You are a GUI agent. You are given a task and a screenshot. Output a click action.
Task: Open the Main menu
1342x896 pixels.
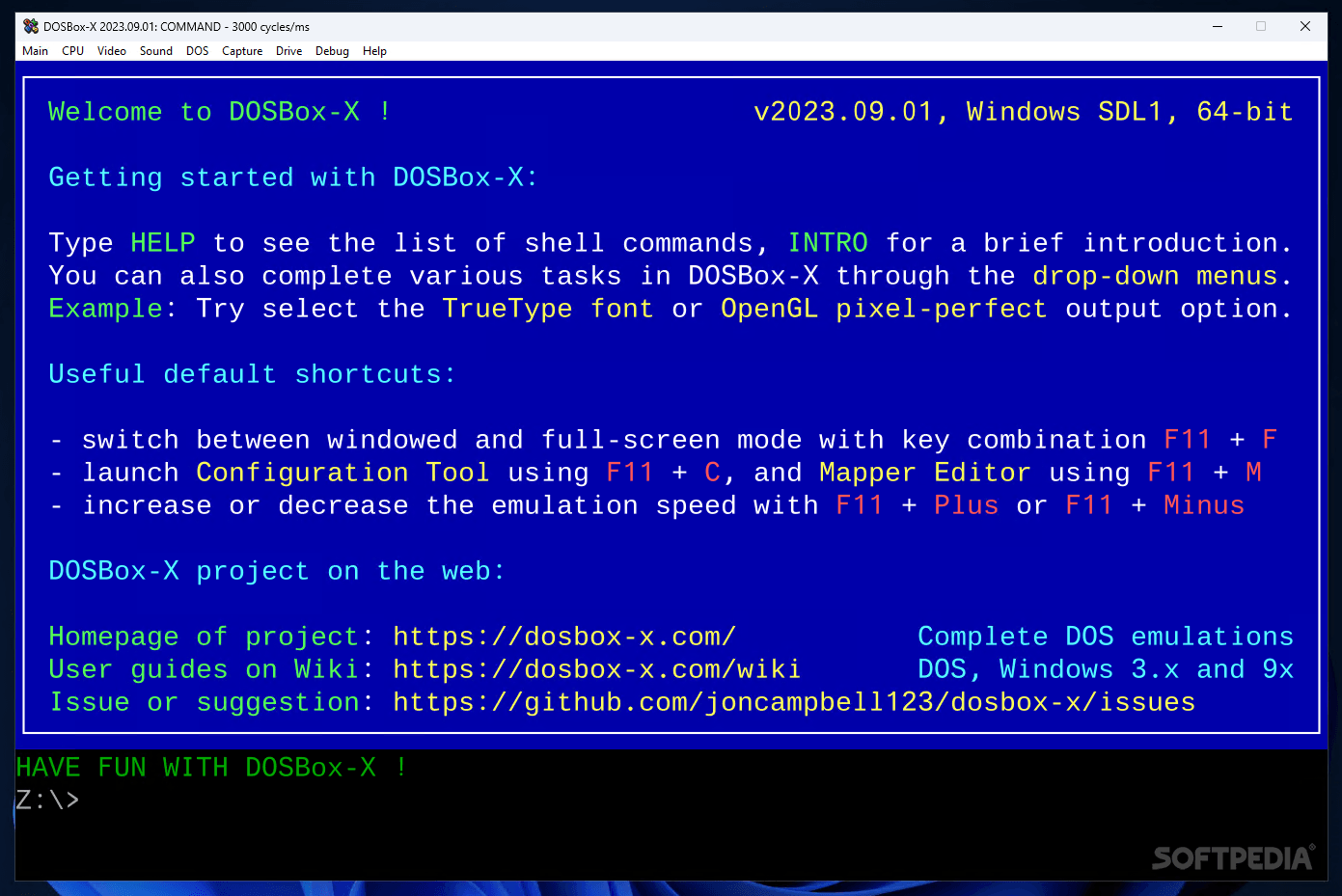click(35, 51)
